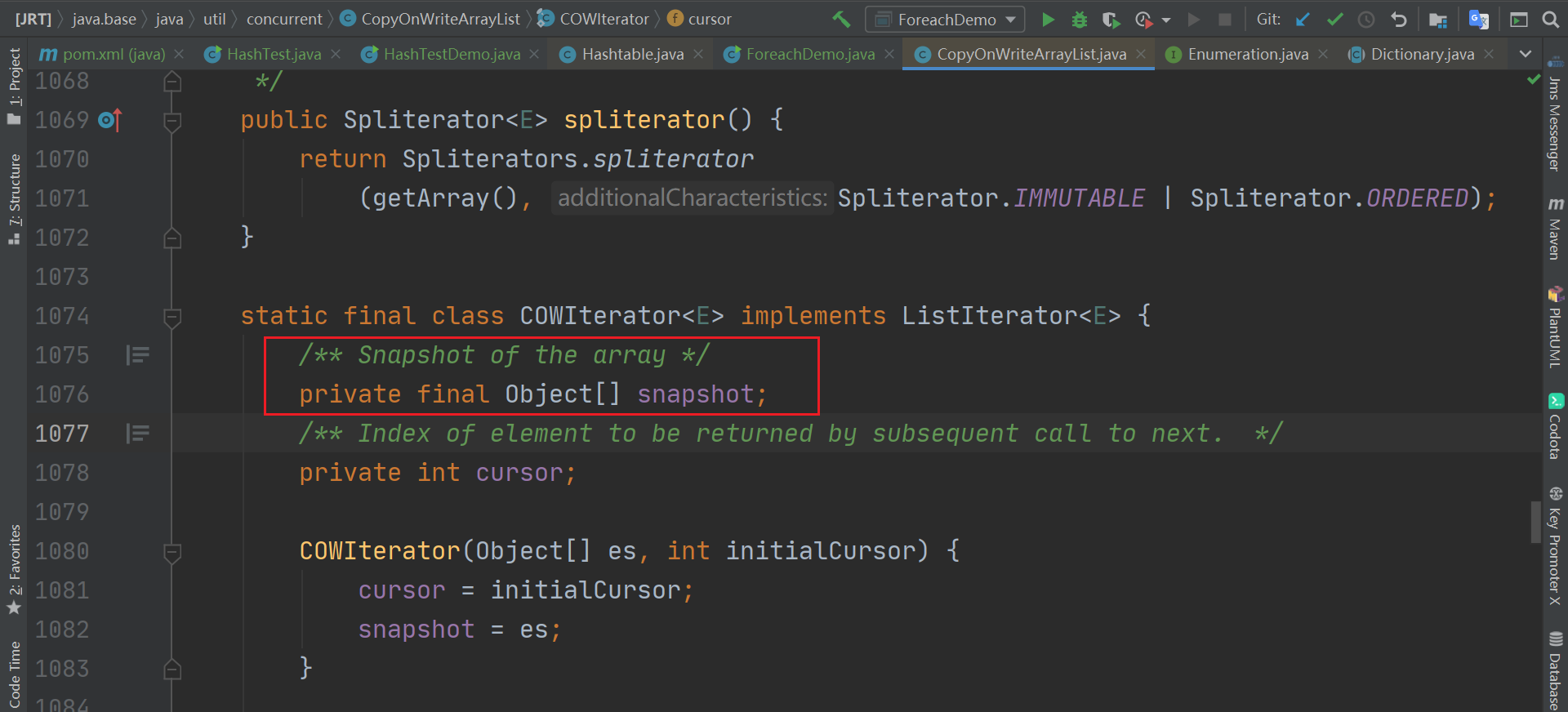Click the additionalCharacteristics parameter hint
The height and width of the screenshot is (712, 1568).
(692, 198)
